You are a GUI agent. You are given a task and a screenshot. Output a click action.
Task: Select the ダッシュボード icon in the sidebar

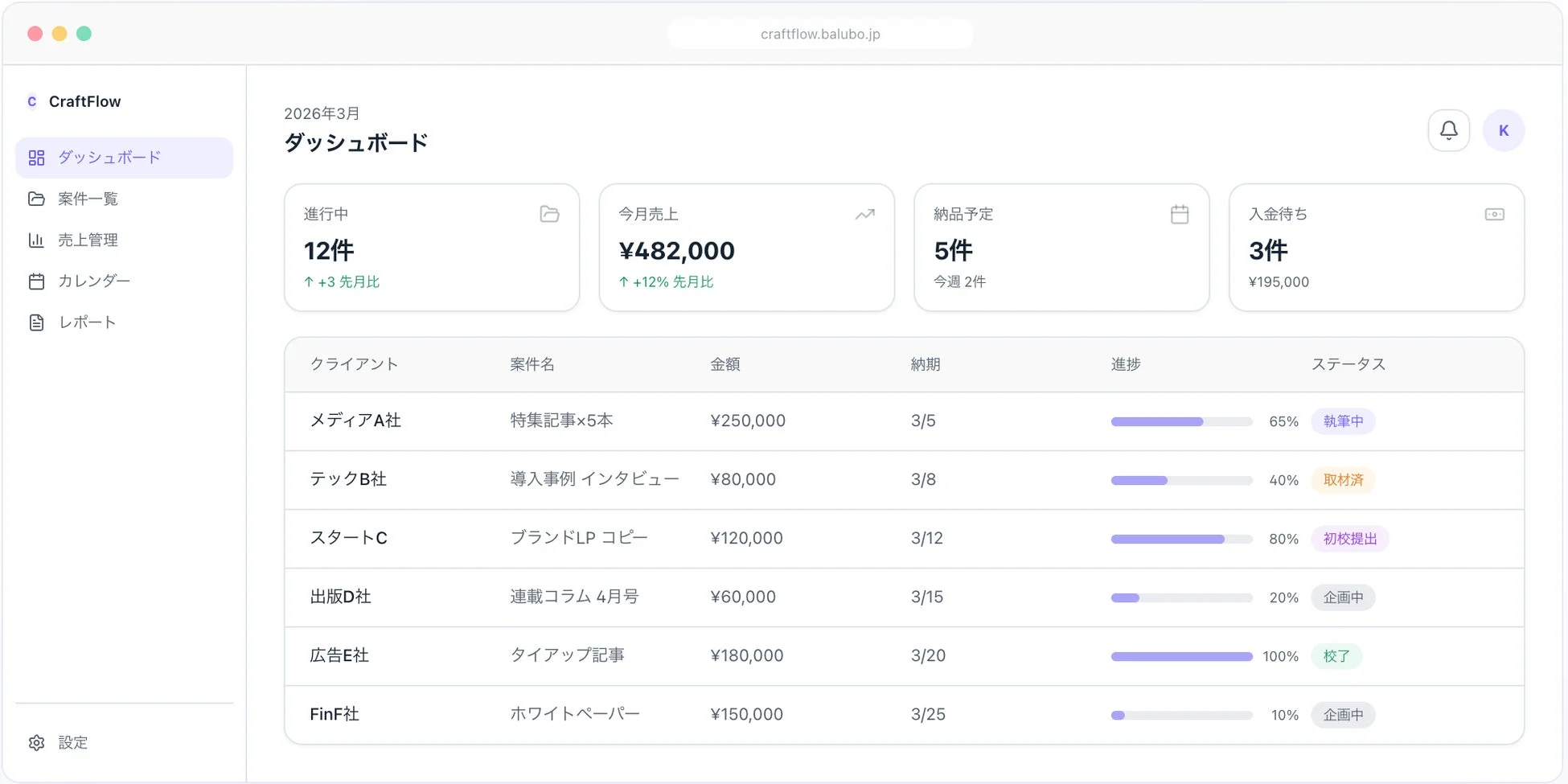point(36,158)
